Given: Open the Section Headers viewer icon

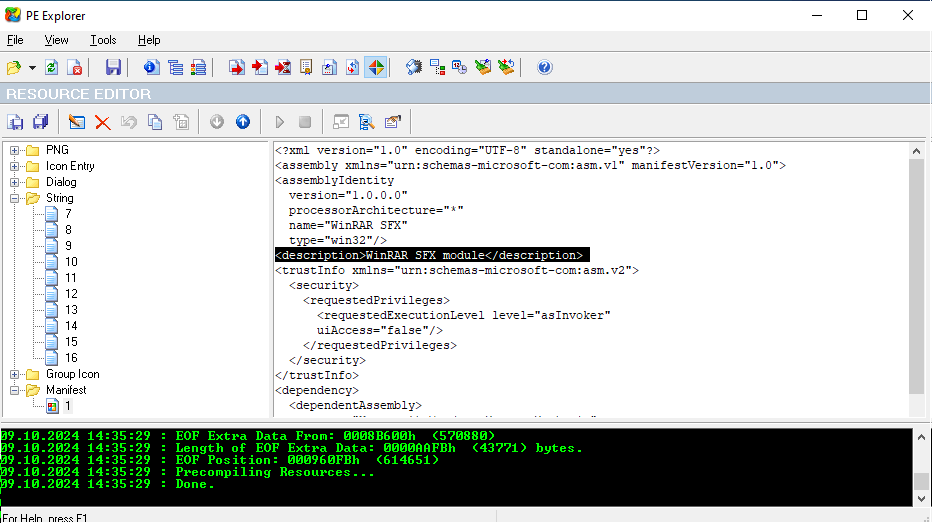Looking at the screenshot, I should point(199,68).
